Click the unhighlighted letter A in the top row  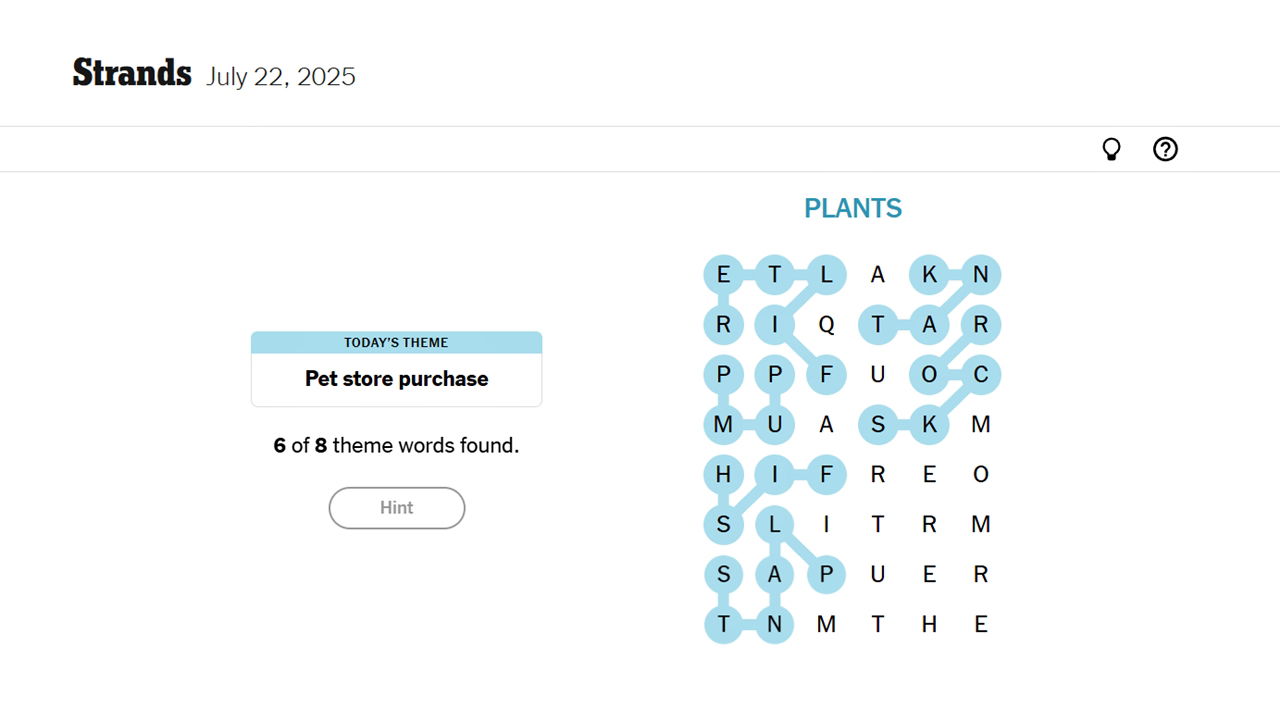tap(878, 274)
